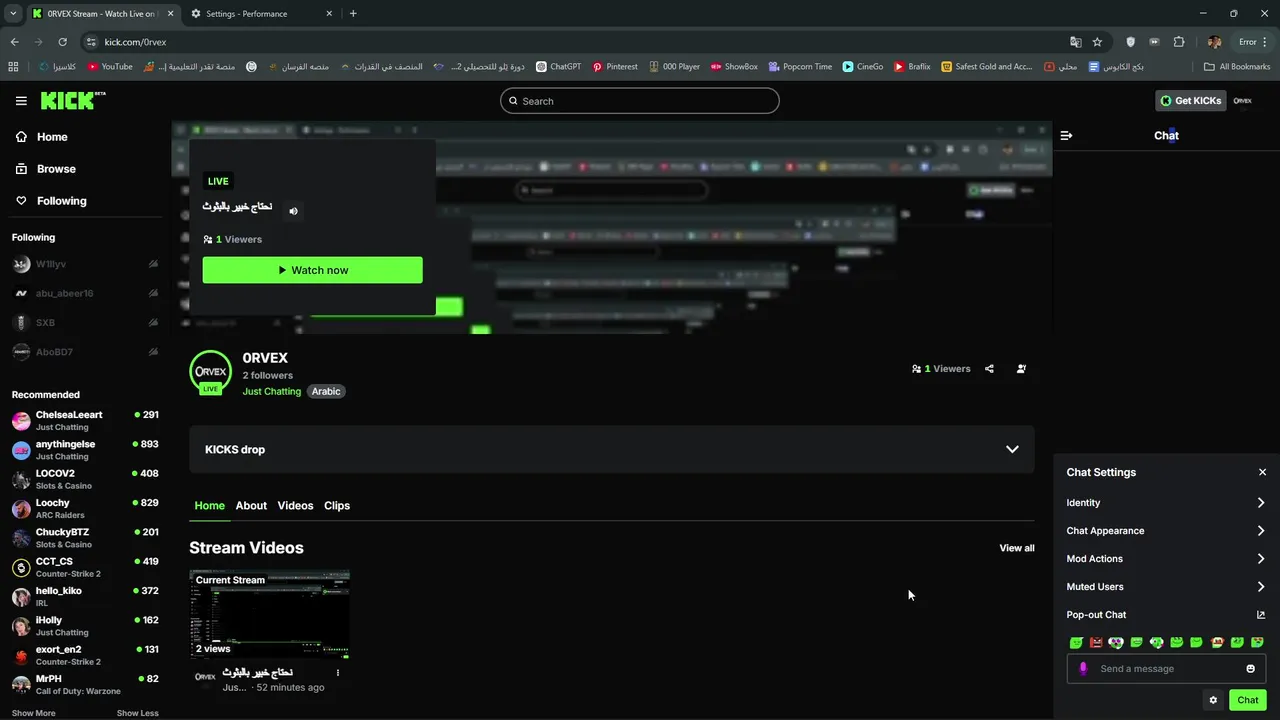This screenshot has width=1280, height=720.
Task: Open recommended channel hello_kiko
Action: pos(85,597)
